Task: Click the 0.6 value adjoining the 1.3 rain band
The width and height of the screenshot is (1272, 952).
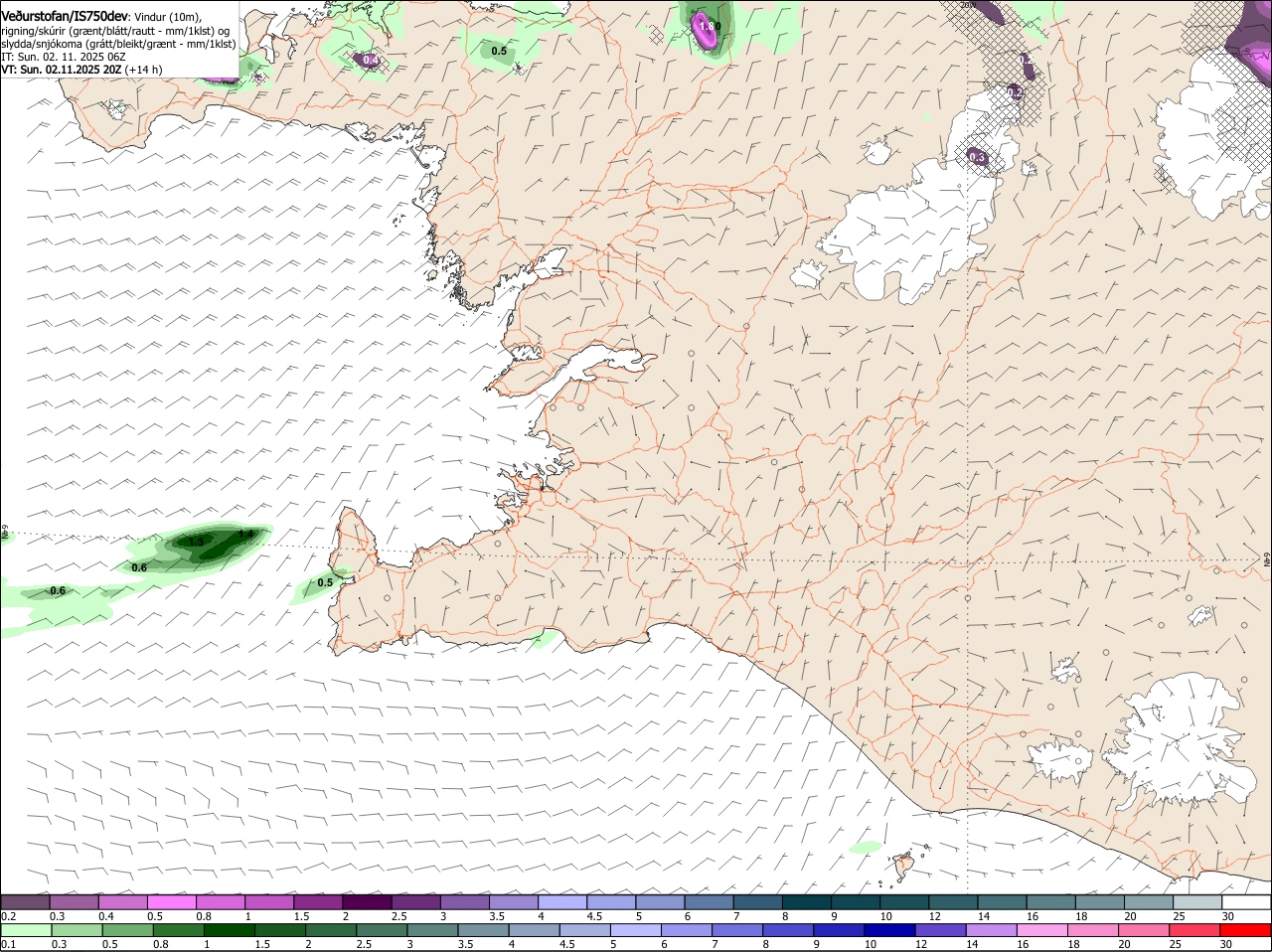Action: 139,567
